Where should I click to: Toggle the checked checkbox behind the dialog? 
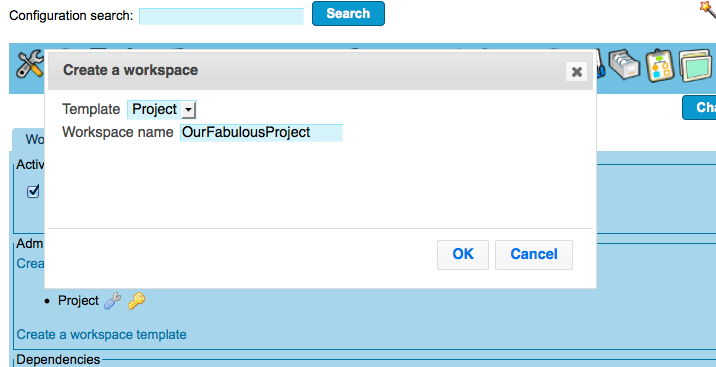pos(33,191)
